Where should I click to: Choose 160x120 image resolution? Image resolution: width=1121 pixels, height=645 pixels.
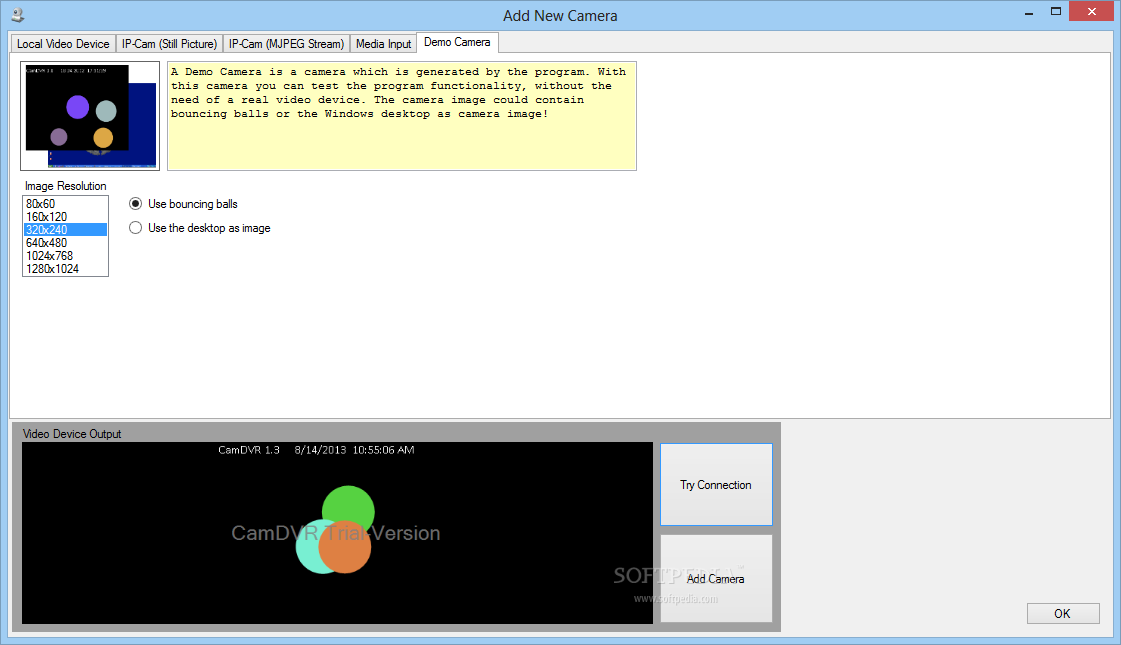click(65, 217)
